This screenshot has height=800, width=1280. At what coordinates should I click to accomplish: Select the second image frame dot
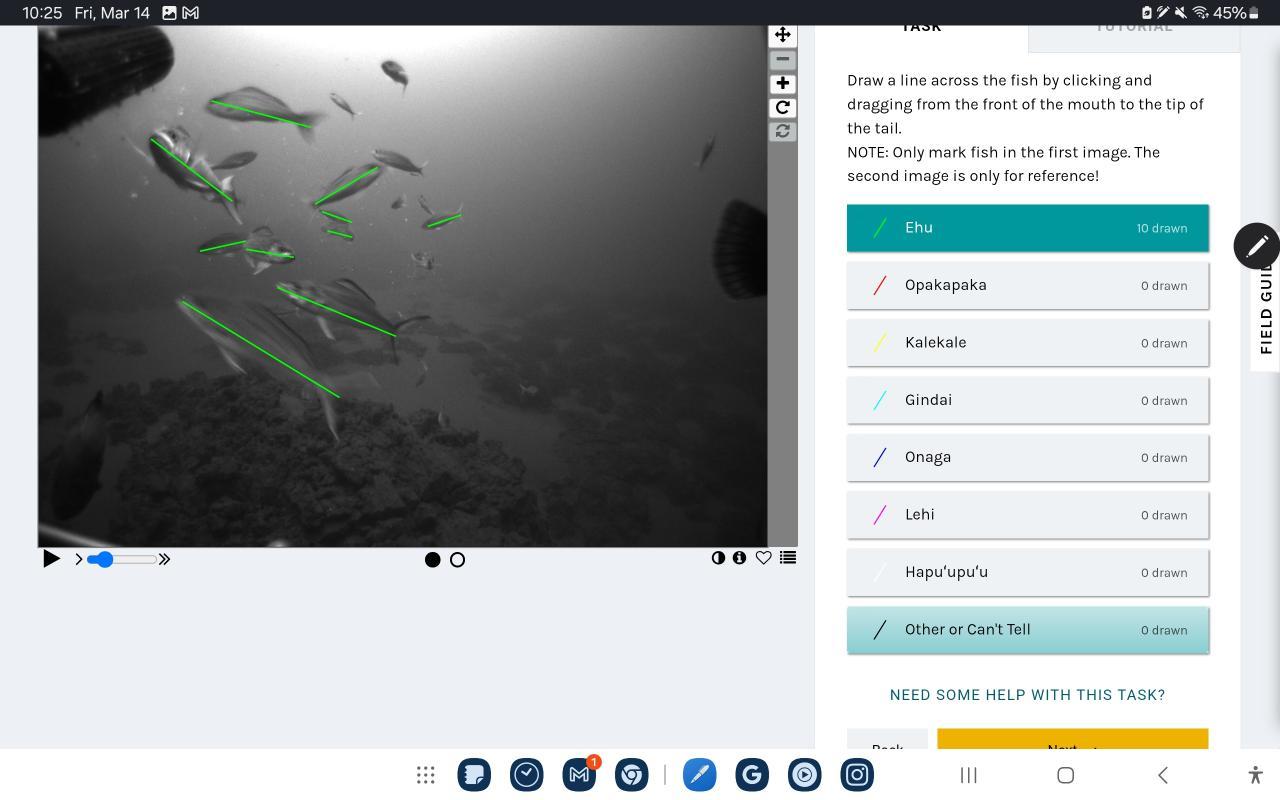[x=458, y=560]
